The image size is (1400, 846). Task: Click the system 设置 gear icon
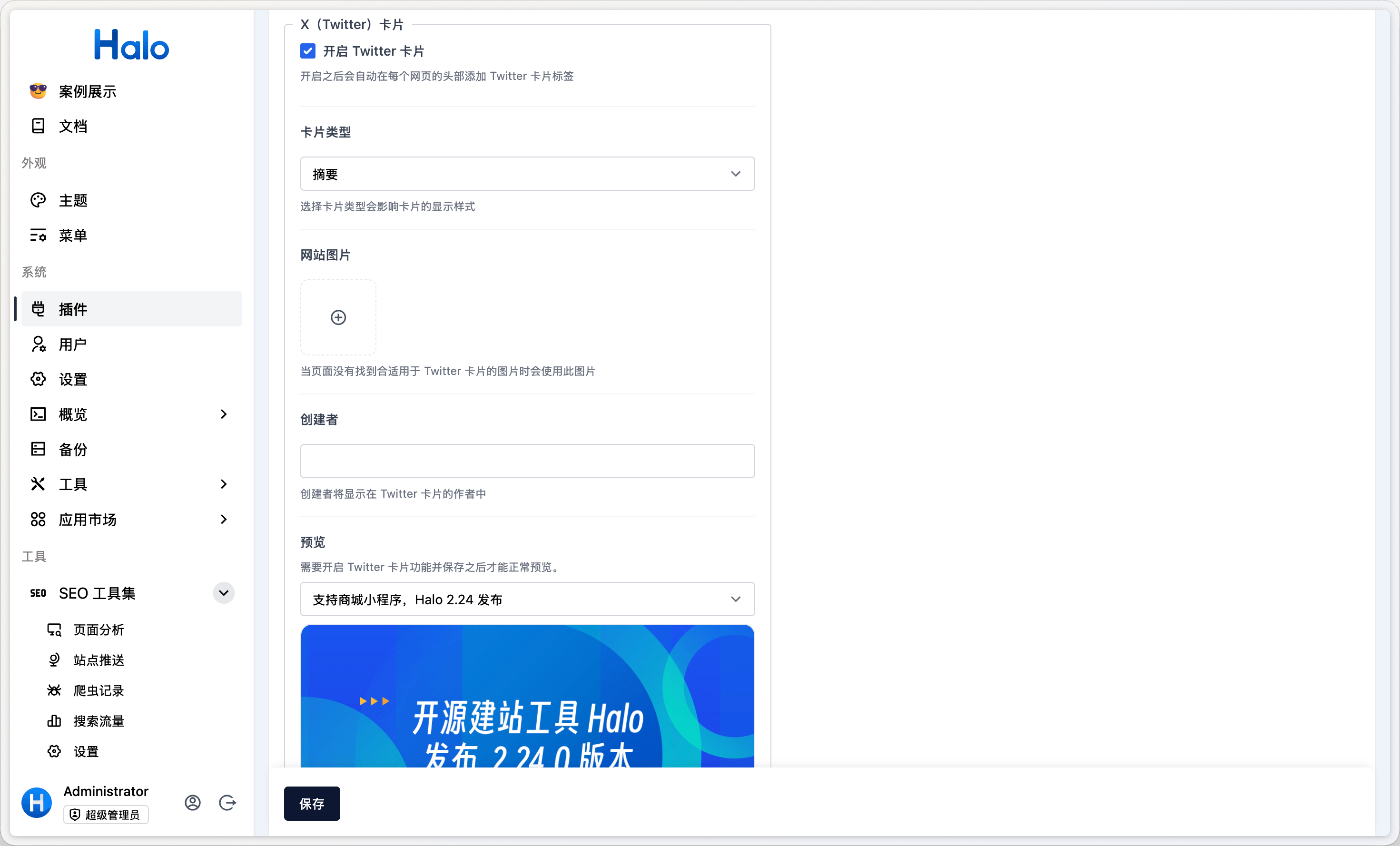point(38,379)
